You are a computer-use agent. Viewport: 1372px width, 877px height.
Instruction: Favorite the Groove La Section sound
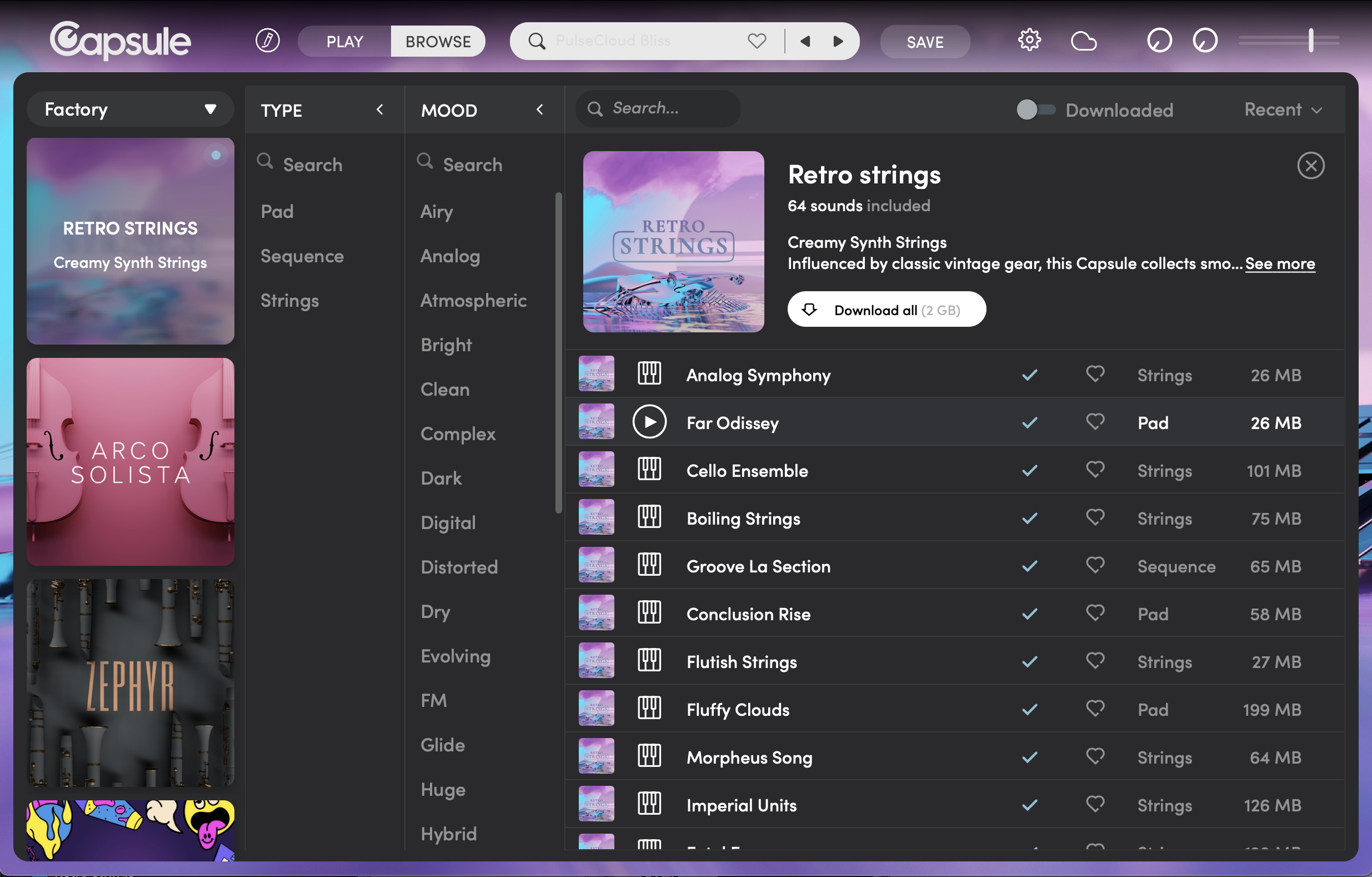[x=1094, y=566]
